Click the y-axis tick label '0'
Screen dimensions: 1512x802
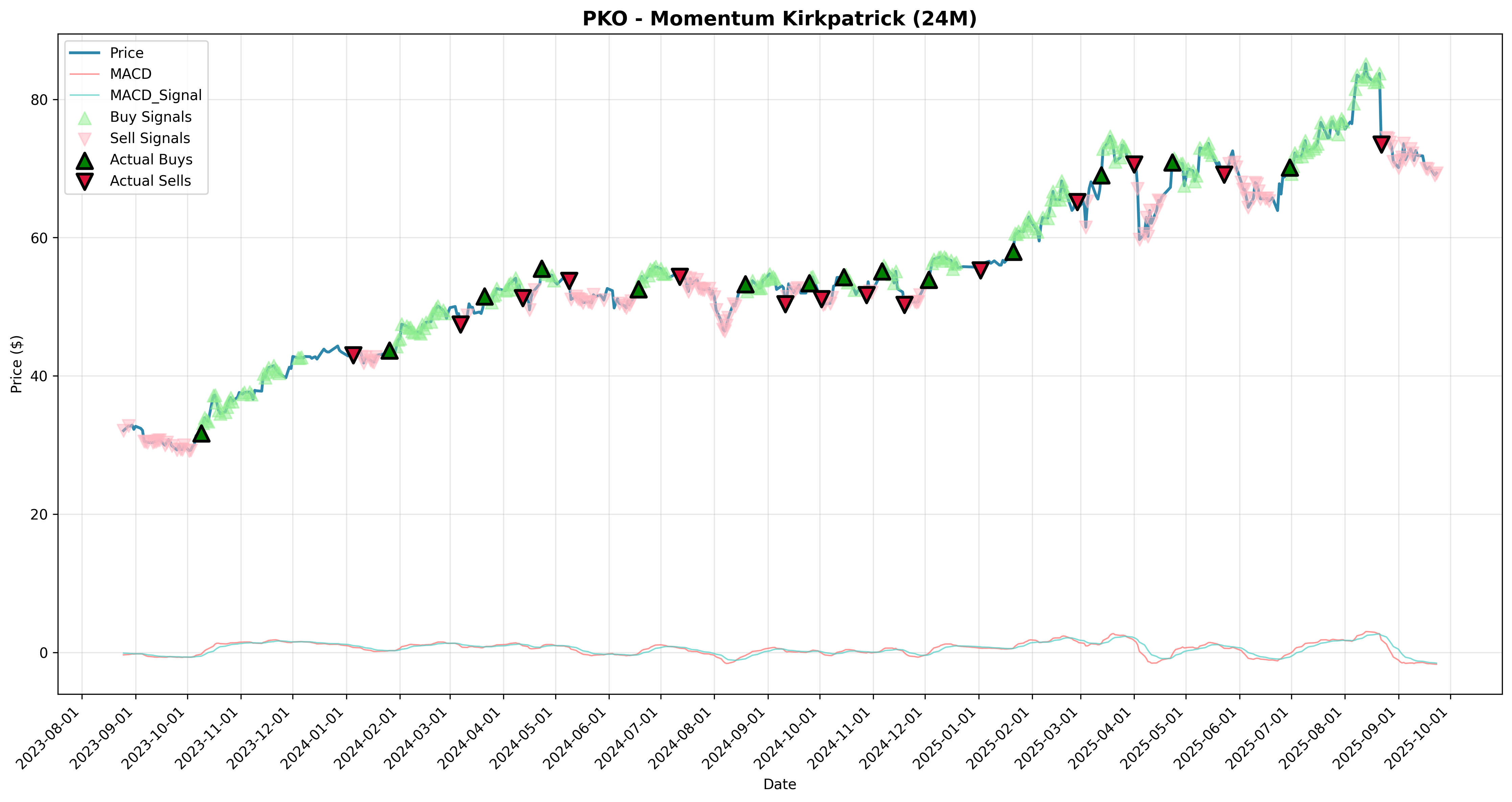(43, 653)
